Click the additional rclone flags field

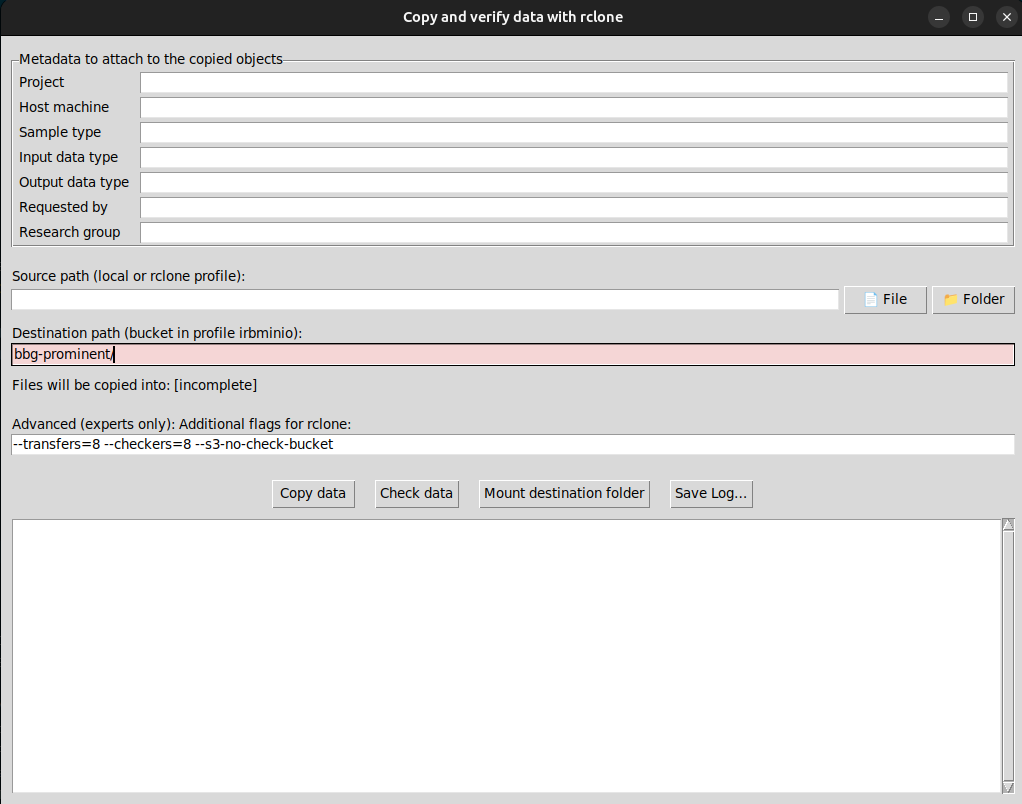(x=510, y=444)
